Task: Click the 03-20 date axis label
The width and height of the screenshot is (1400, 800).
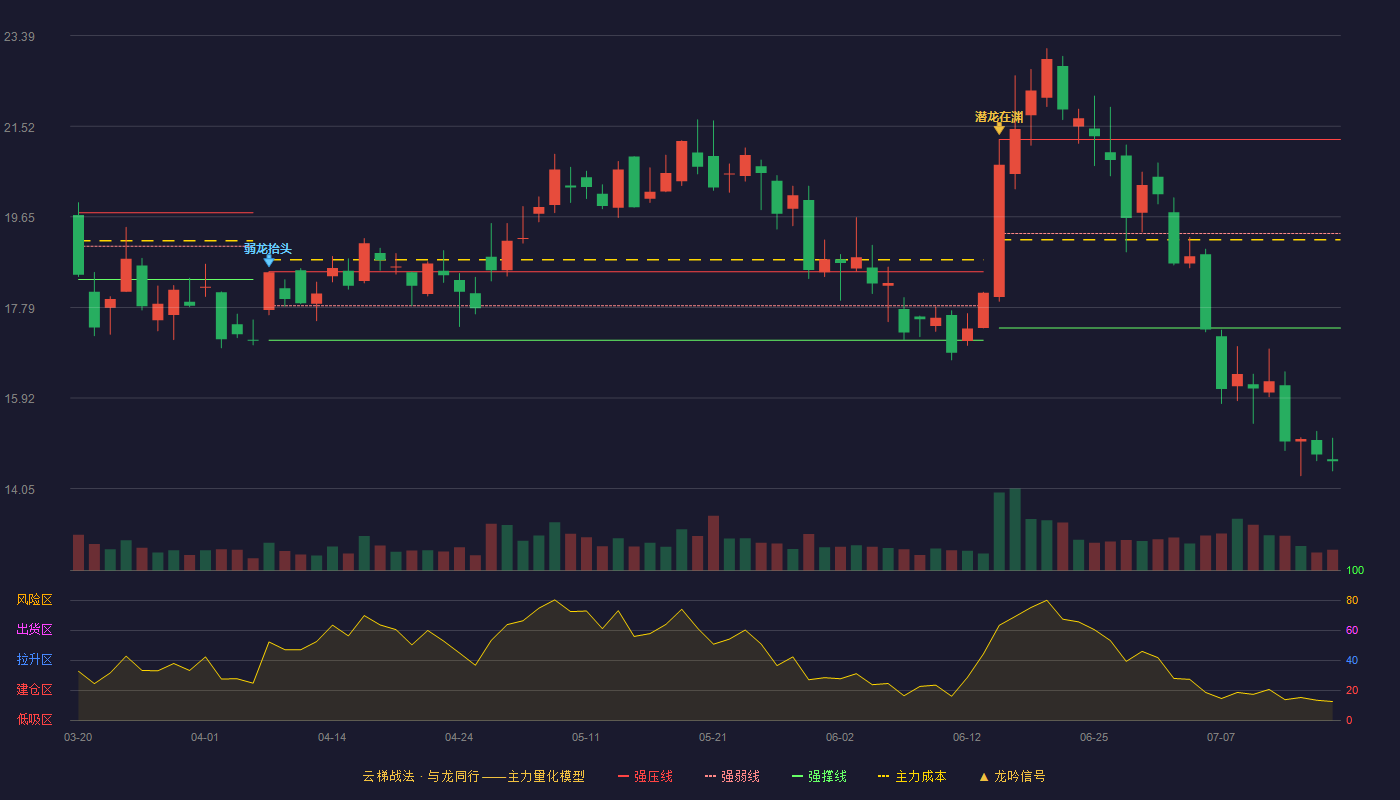Action: click(78, 737)
